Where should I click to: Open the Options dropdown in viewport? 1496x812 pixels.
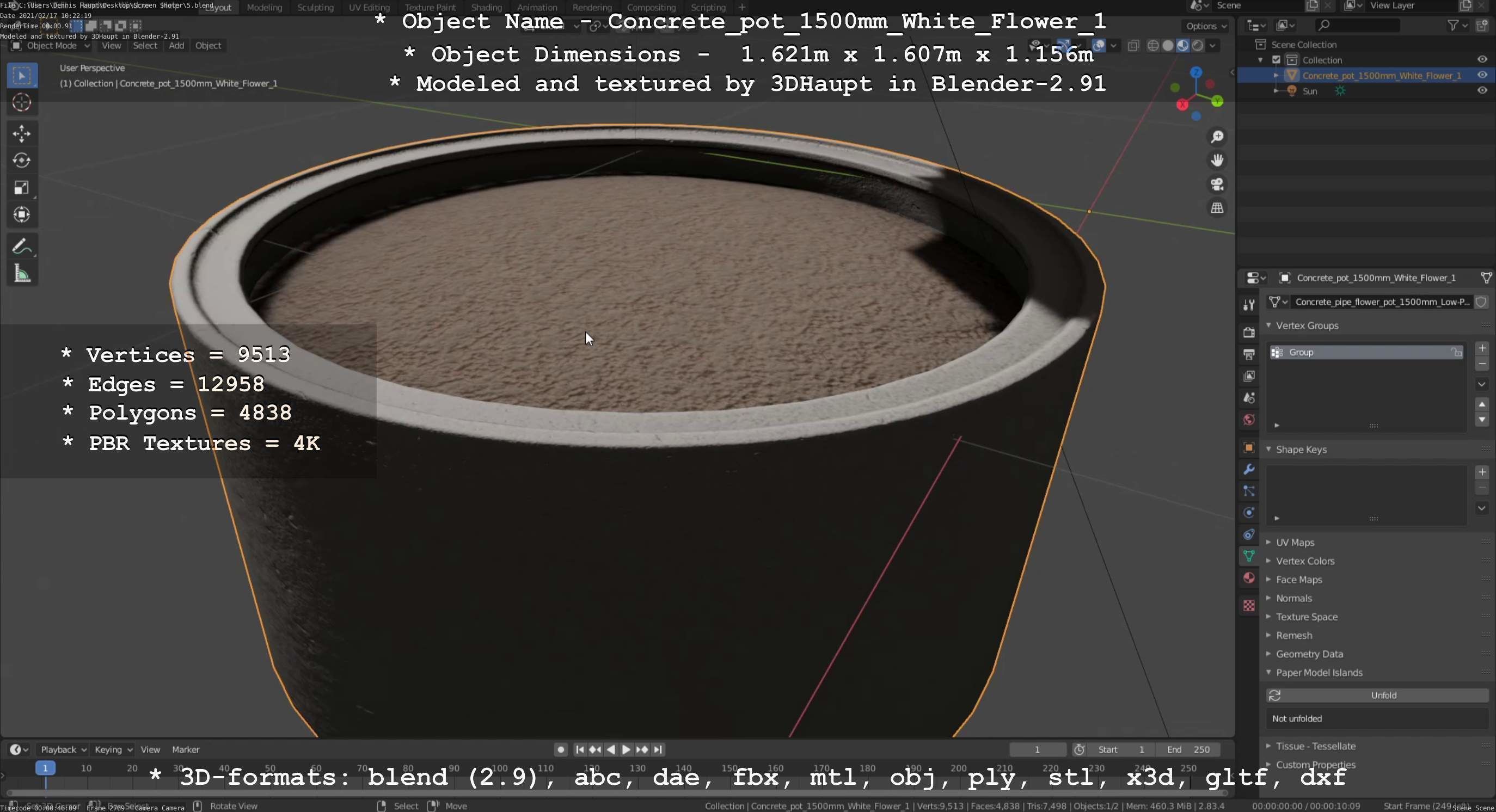click(x=1206, y=26)
